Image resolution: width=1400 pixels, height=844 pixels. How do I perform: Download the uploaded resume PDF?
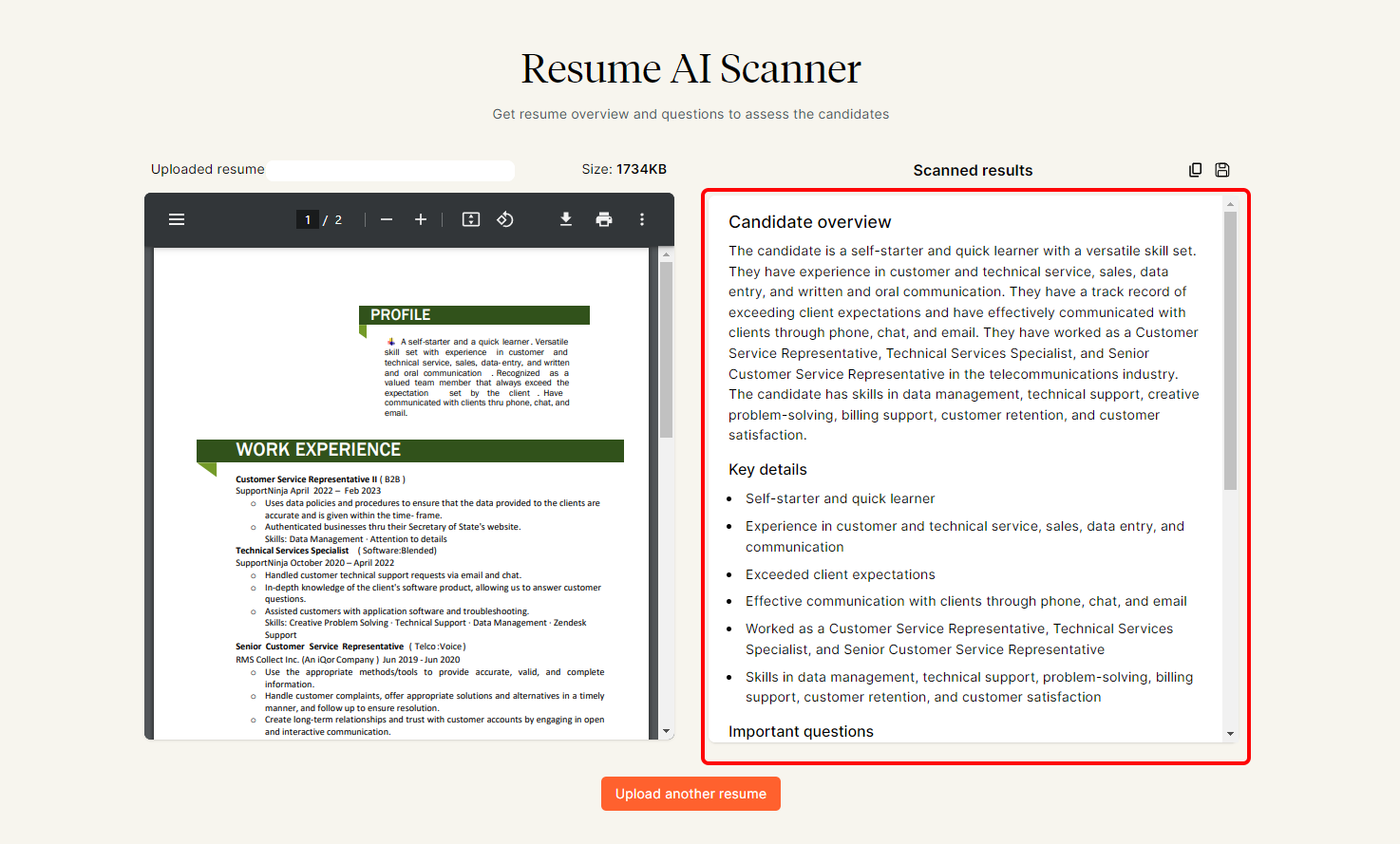tap(566, 219)
